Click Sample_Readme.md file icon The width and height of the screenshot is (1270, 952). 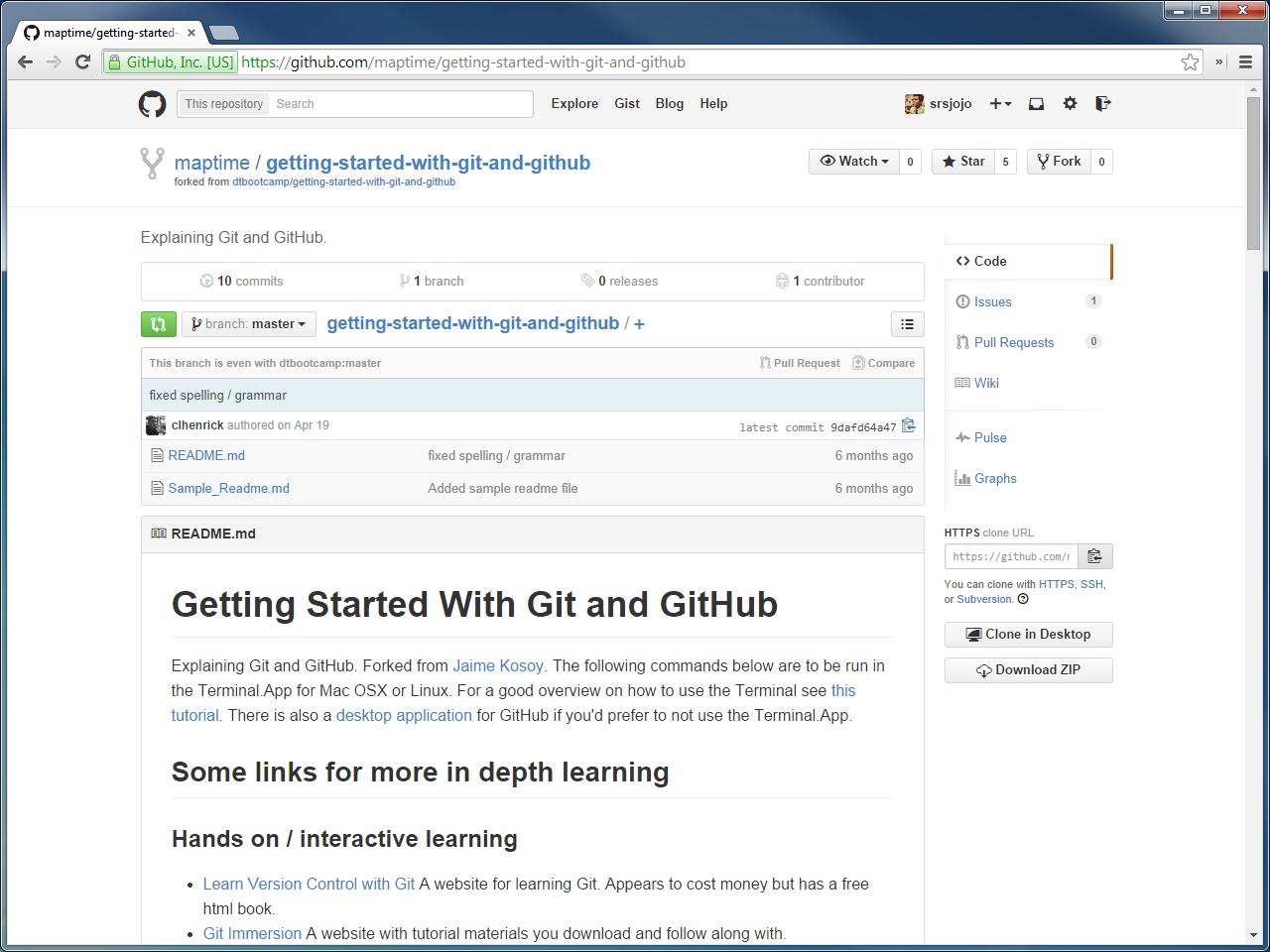(157, 488)
